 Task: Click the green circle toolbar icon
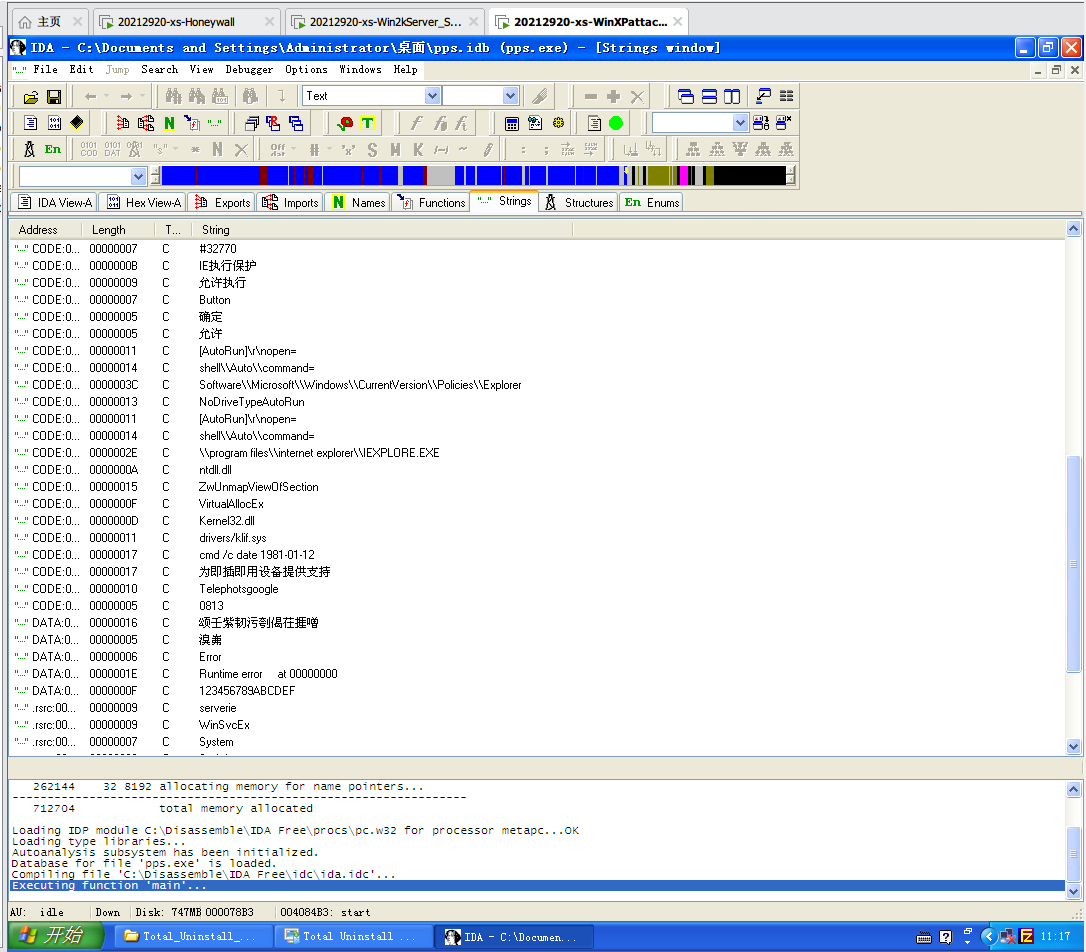point(616,123)
